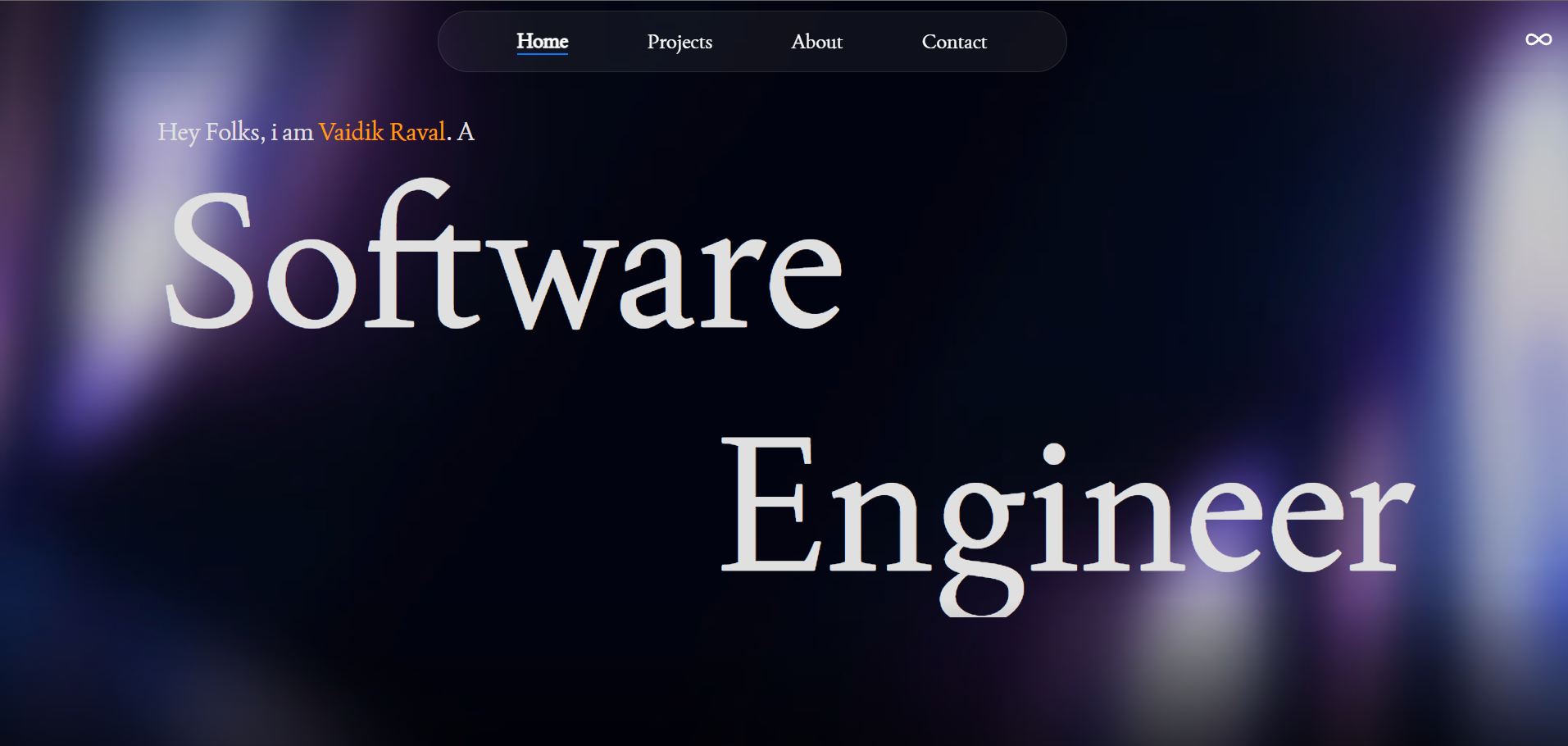Image resolution: width=1568 pixels, height=746 pixels.
Task: Click the rounded dark navigation pill background
Action: (1025, 41)
